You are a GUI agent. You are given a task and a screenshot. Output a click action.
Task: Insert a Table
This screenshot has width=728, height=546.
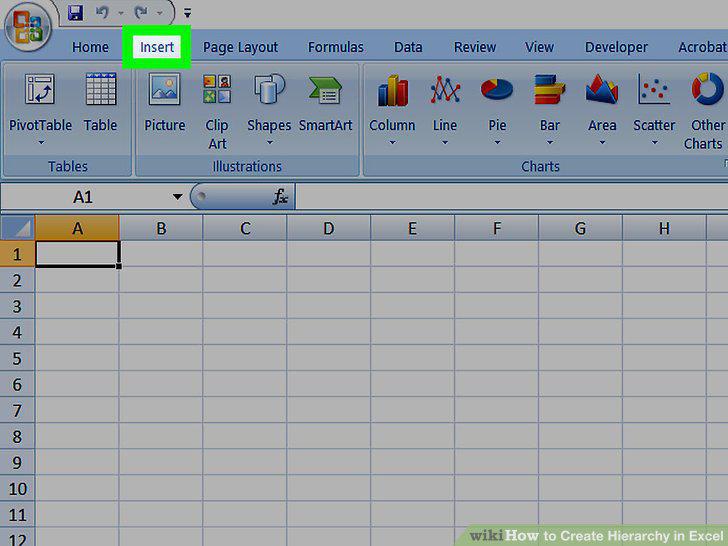[100, 102]
